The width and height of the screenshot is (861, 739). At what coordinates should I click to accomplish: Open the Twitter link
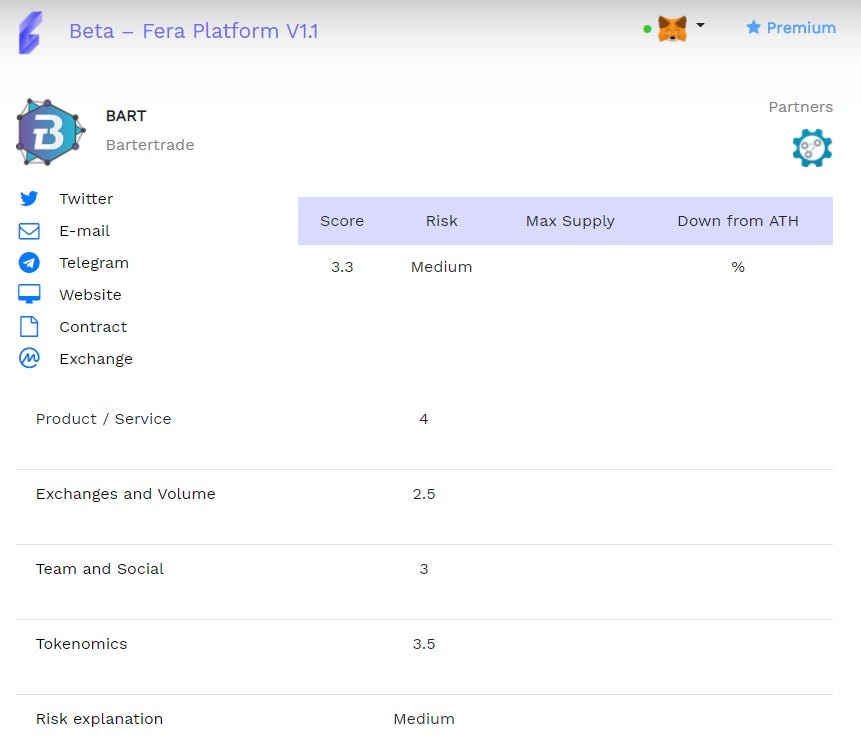86,199
